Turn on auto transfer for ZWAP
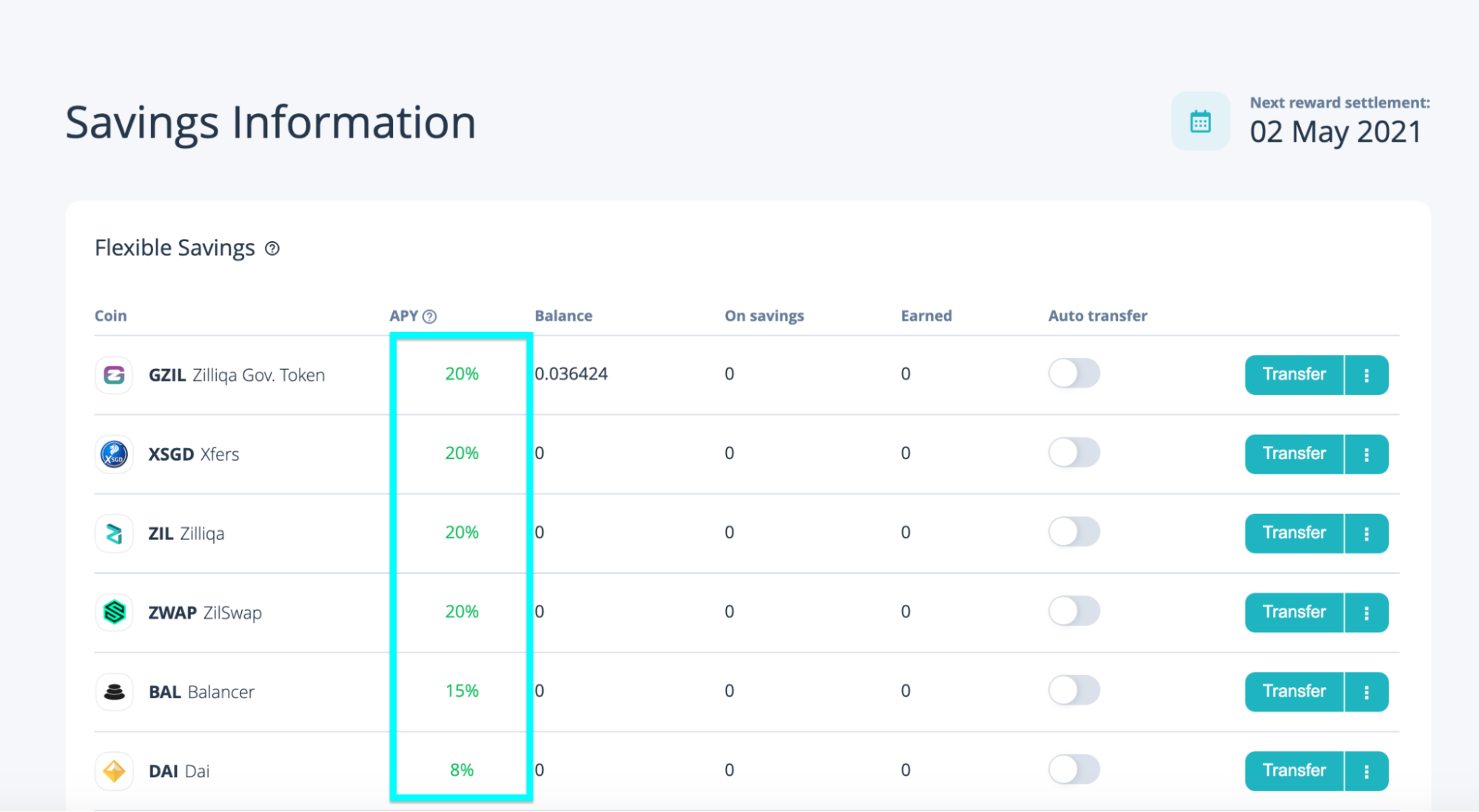 click(x=1074, y=611)
